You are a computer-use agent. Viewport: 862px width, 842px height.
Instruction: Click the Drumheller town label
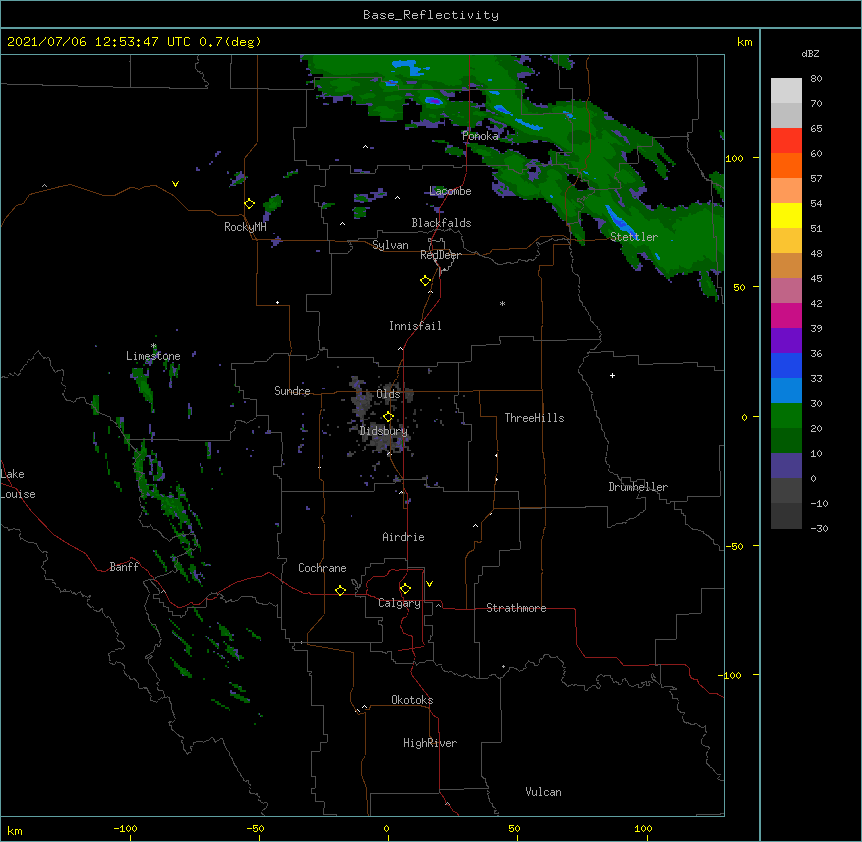(638, 487)
